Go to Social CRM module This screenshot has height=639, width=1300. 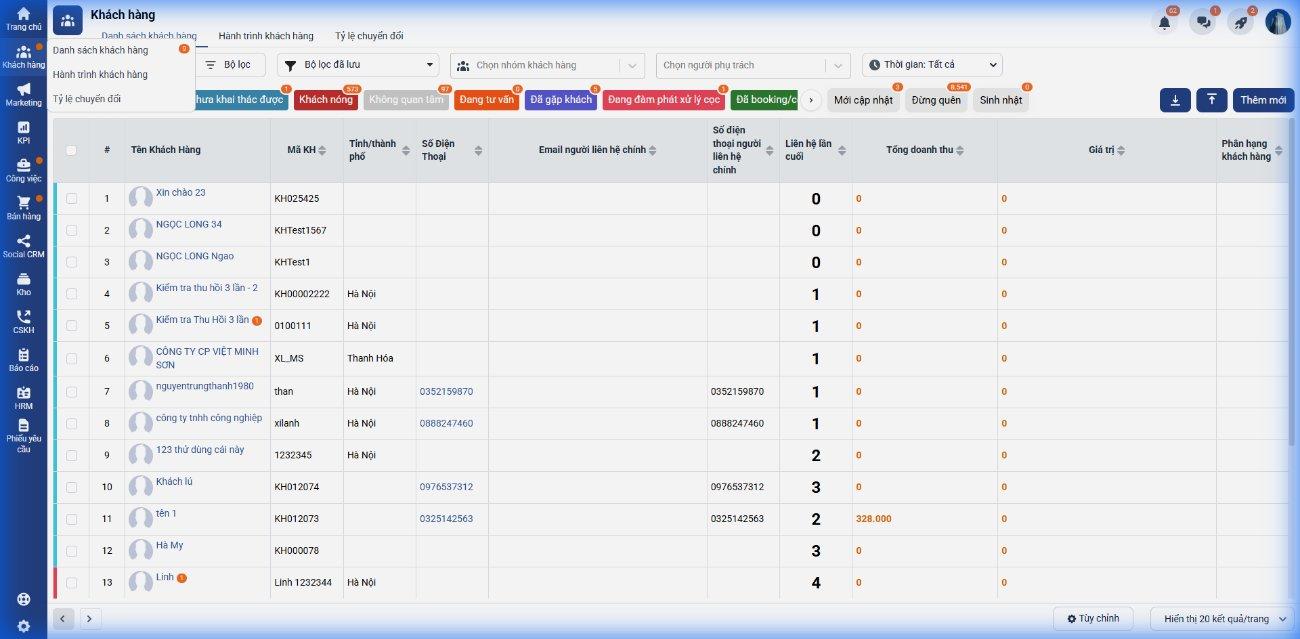point(23,246)
